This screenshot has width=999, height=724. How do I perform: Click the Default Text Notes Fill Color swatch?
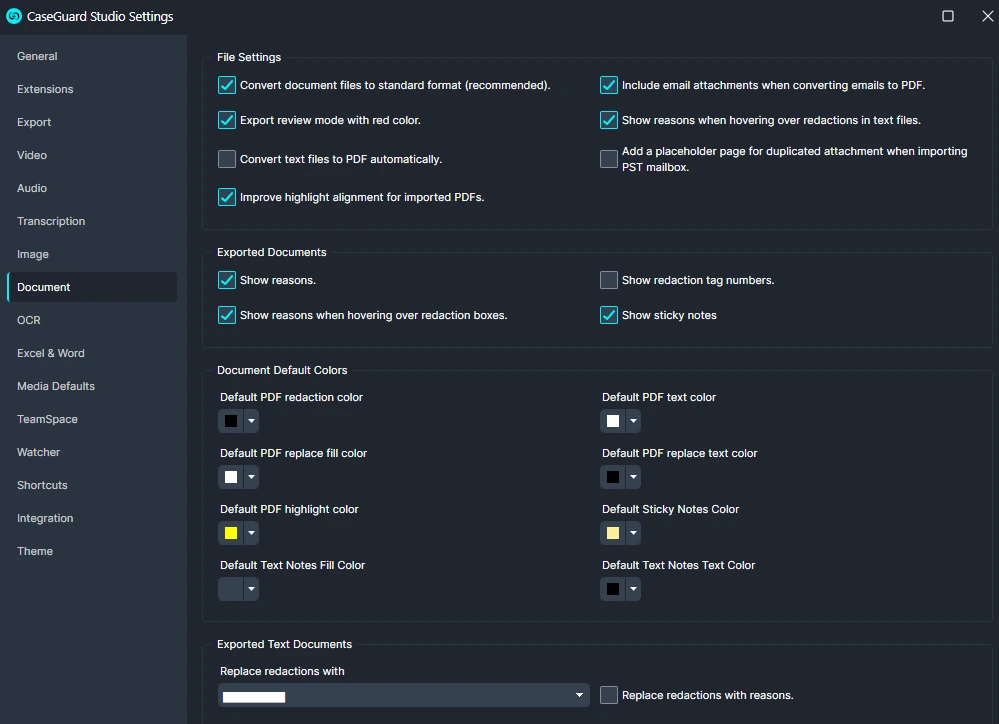[x=231, y=589]
